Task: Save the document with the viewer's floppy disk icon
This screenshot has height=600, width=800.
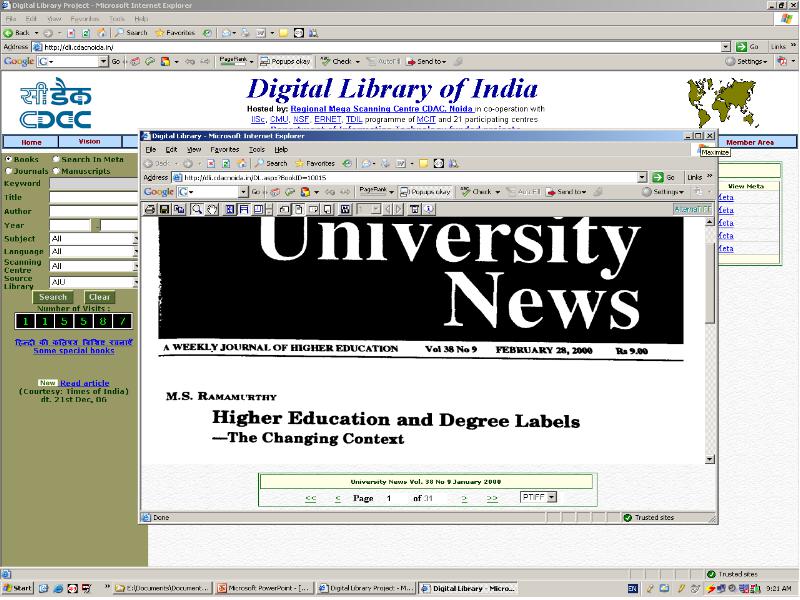Action: click(x=164, y=210)
